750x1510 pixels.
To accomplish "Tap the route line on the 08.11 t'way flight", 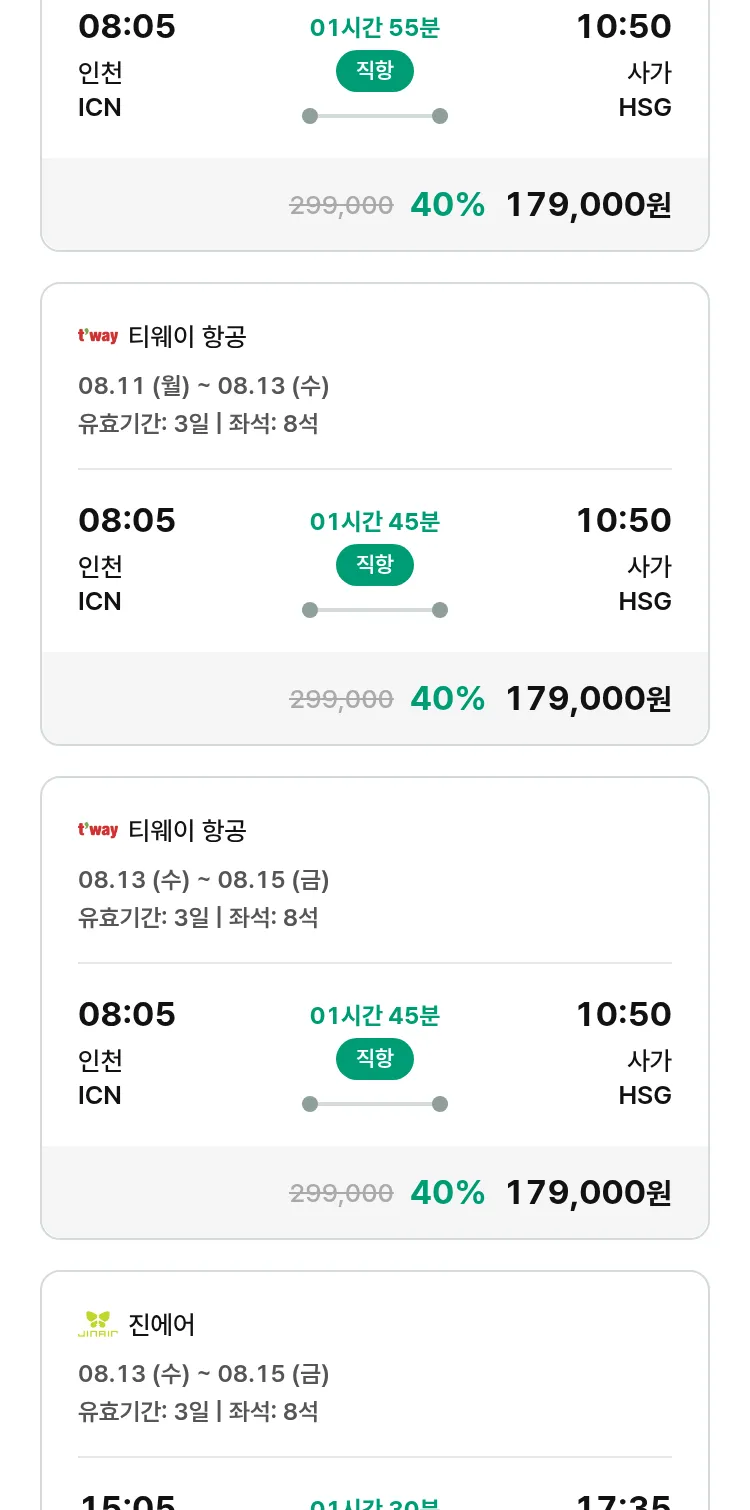I will [x=375, y=610].
